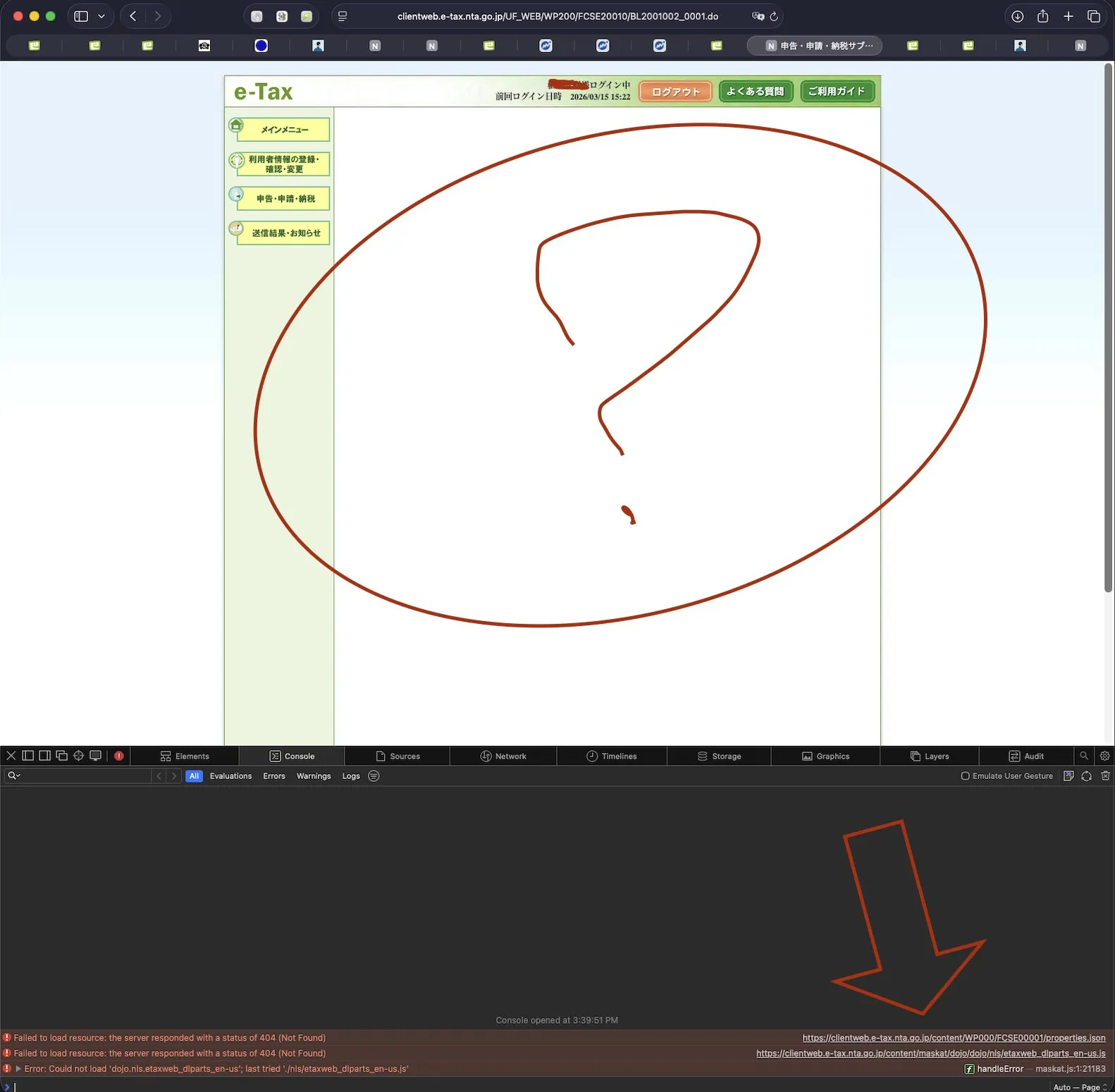
Task: Open the device settings monitor icon
Action: pyautogui.click(x=95, y=756)
